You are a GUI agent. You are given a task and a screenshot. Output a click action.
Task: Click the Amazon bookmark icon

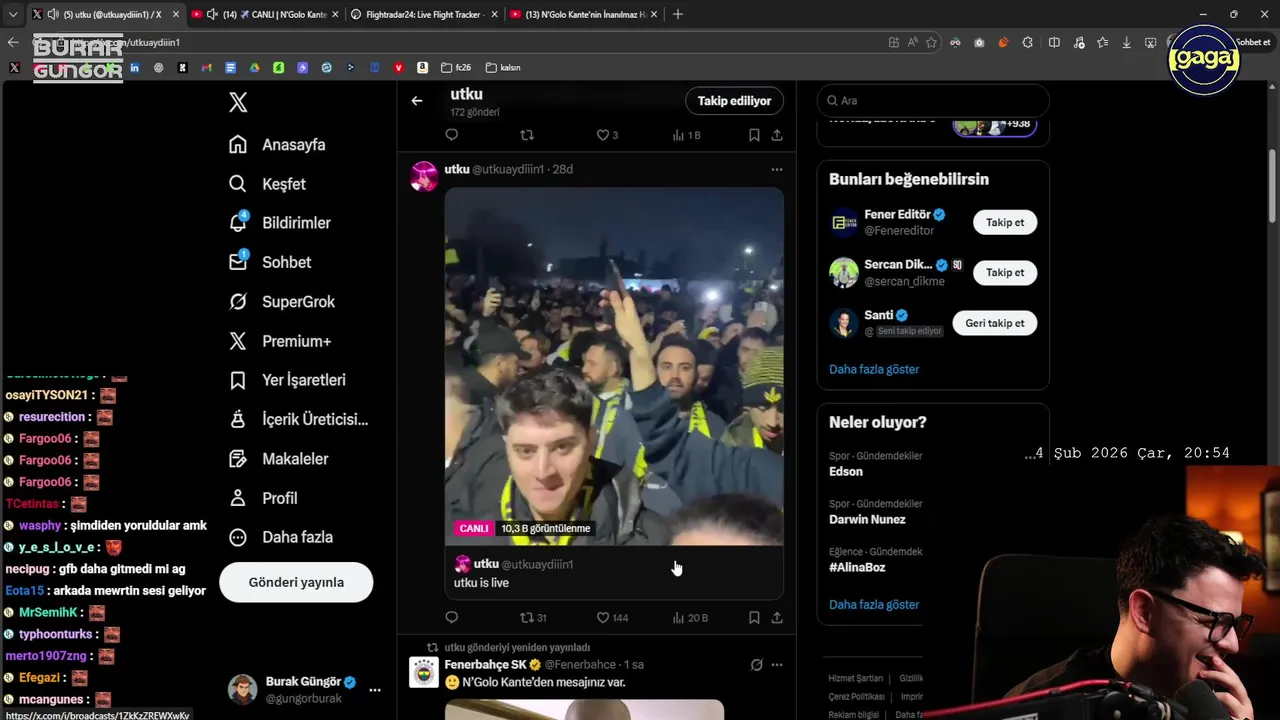point(422,67)
